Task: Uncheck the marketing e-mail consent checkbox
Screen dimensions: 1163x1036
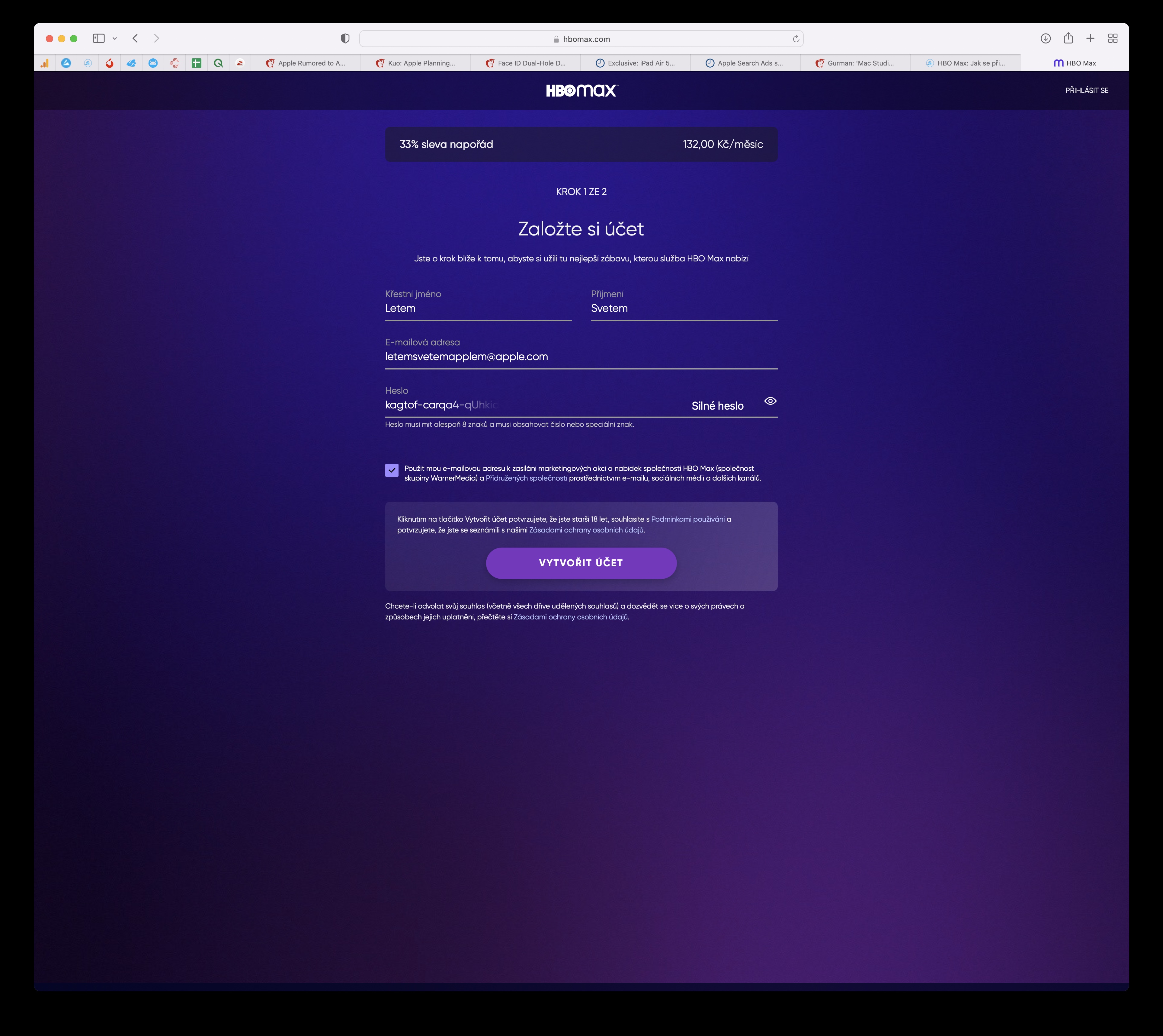Action: click(x=392, y=470)
